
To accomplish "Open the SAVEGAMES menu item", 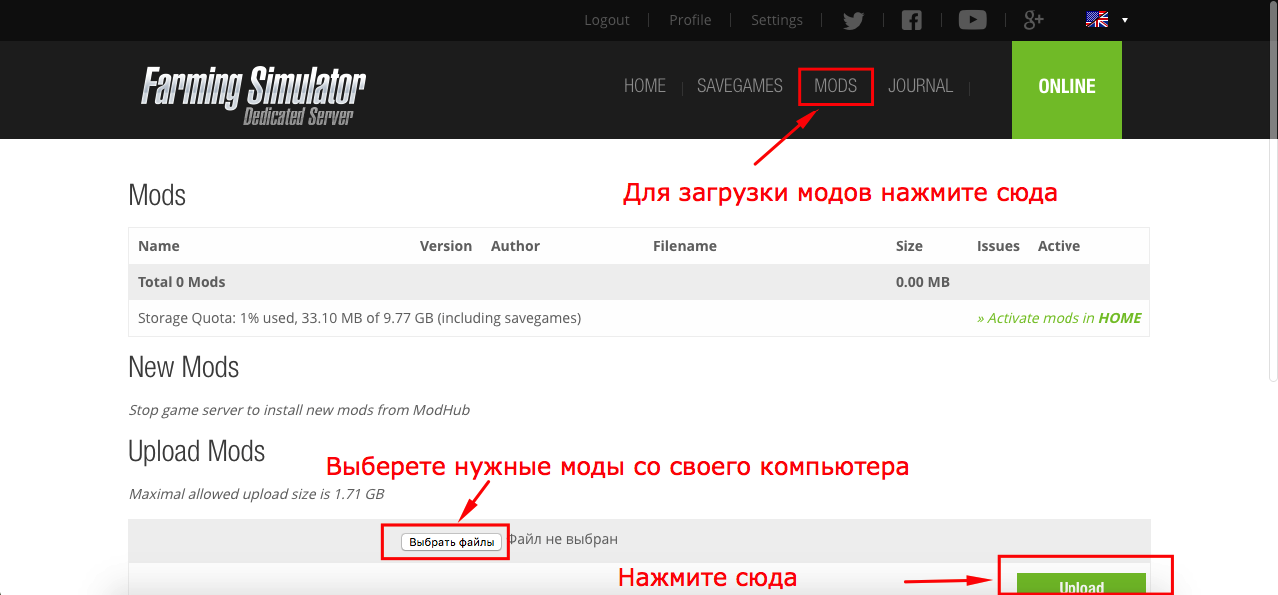I will [739, 86].
